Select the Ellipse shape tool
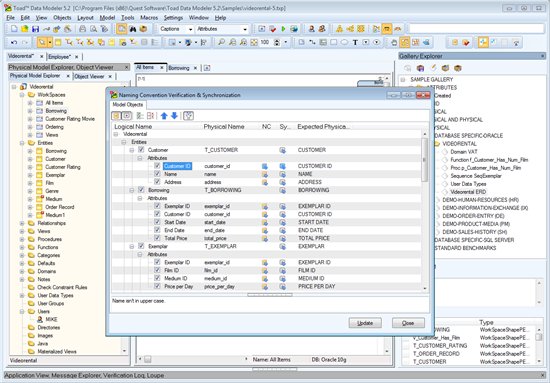This screenshot has height=383, width=550. click(x=344, y=42)
